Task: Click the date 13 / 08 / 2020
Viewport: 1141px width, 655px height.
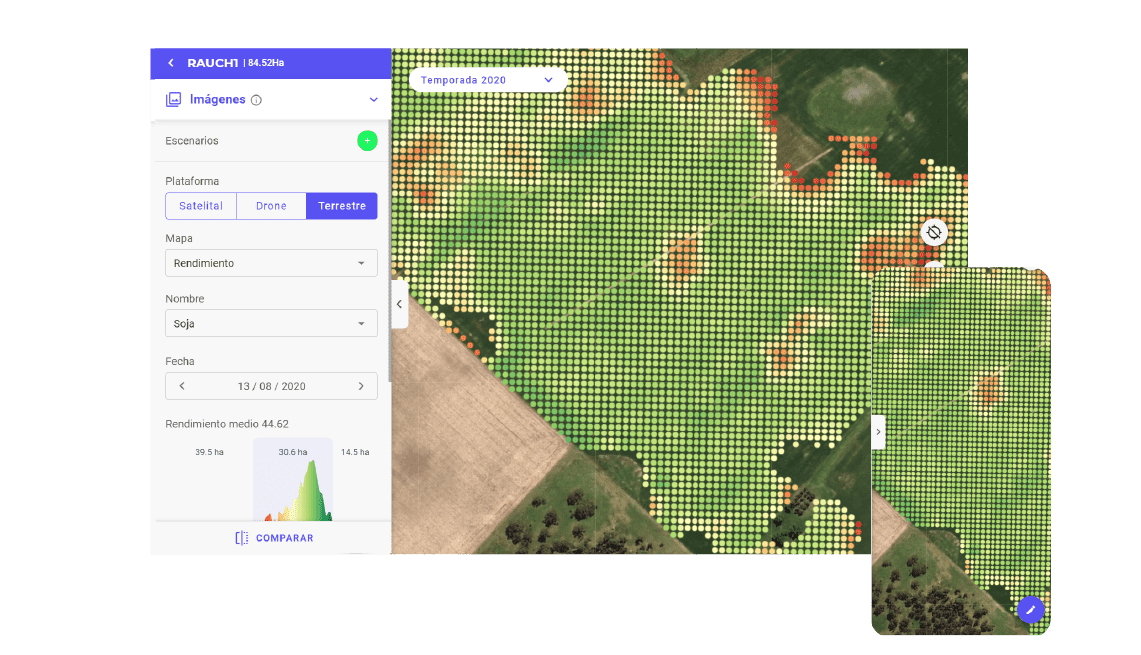Action: tap(271, 386)
